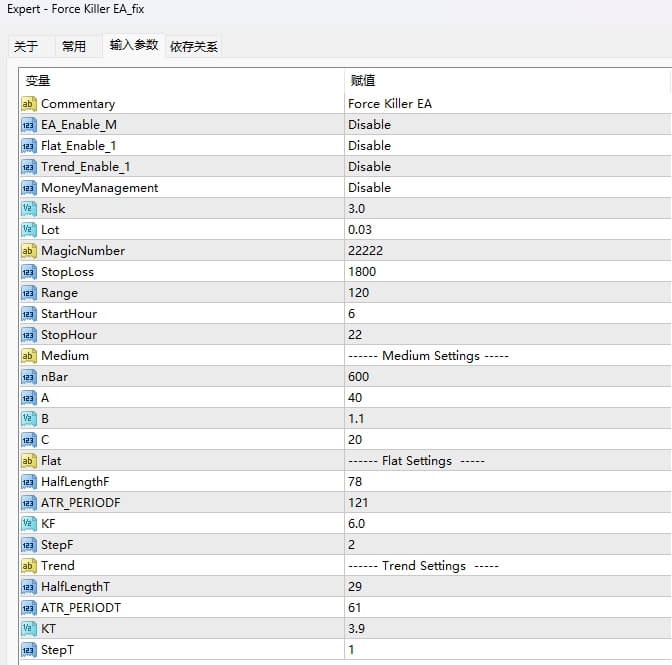Image resolution: width=672 pixels, height=665 pixels.
Task: Edit the ATR_PERIODF value 121
Action: click(508, 503)
